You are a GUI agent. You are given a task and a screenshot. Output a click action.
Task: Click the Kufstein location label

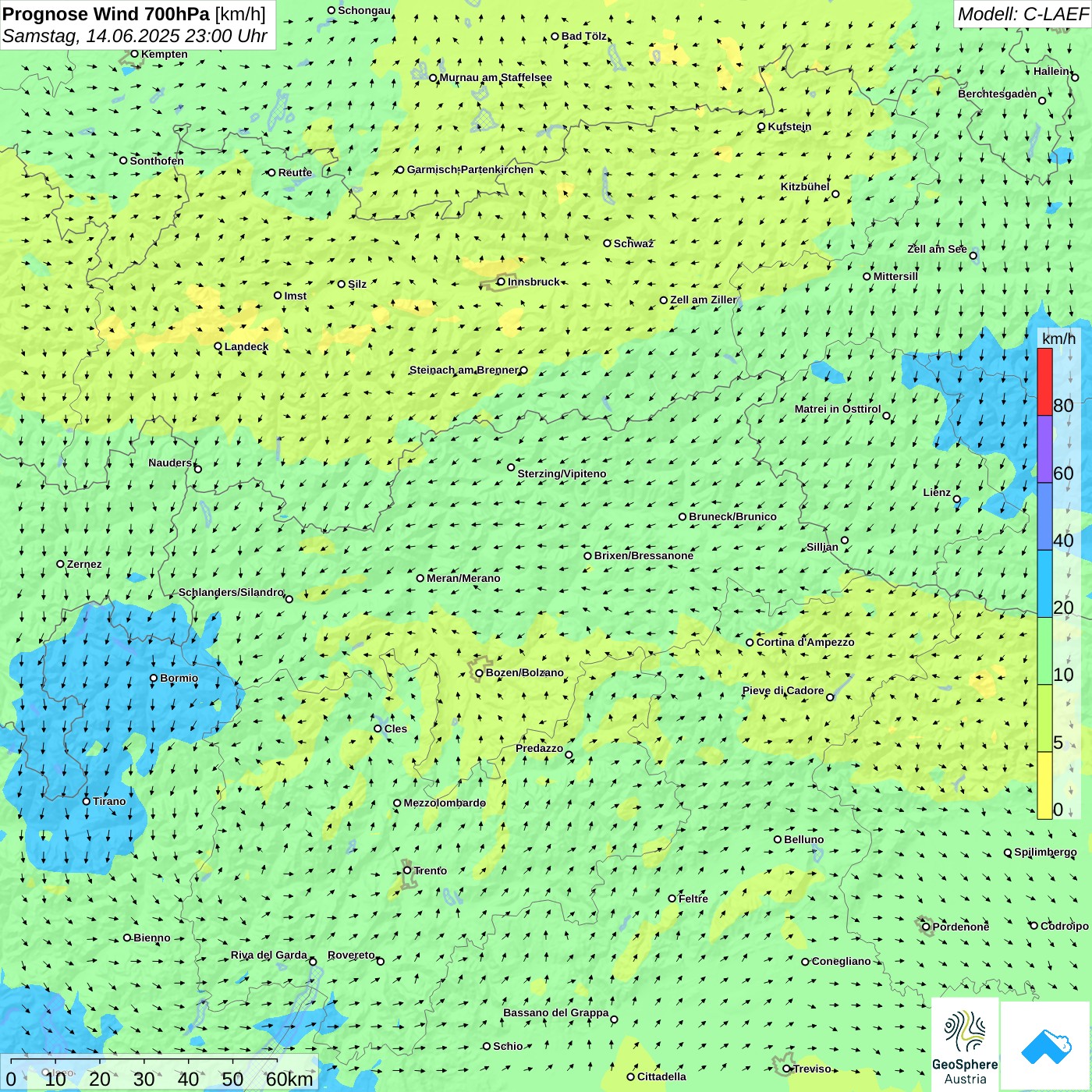pos(789,126)
